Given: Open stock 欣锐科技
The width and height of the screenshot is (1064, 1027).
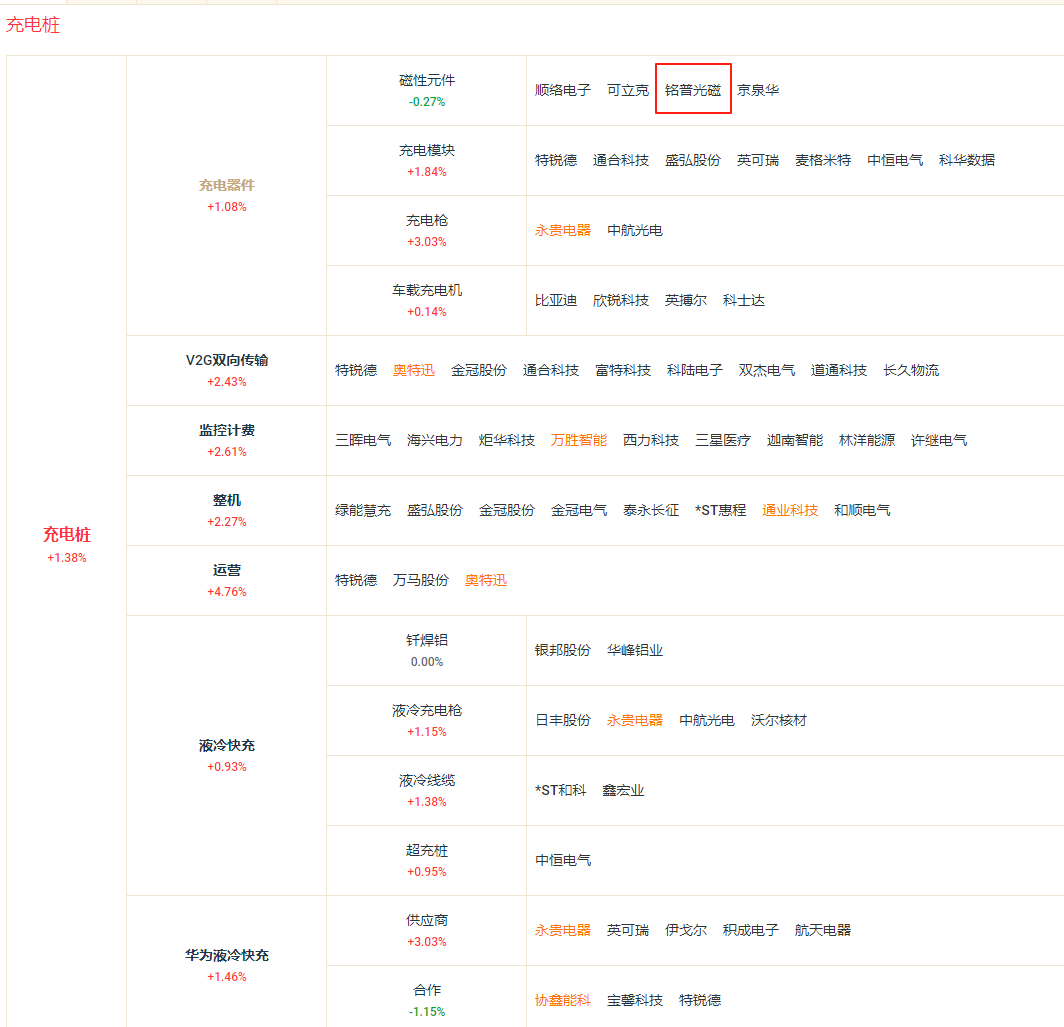Looking at the screenshot, I should [621, 300].
